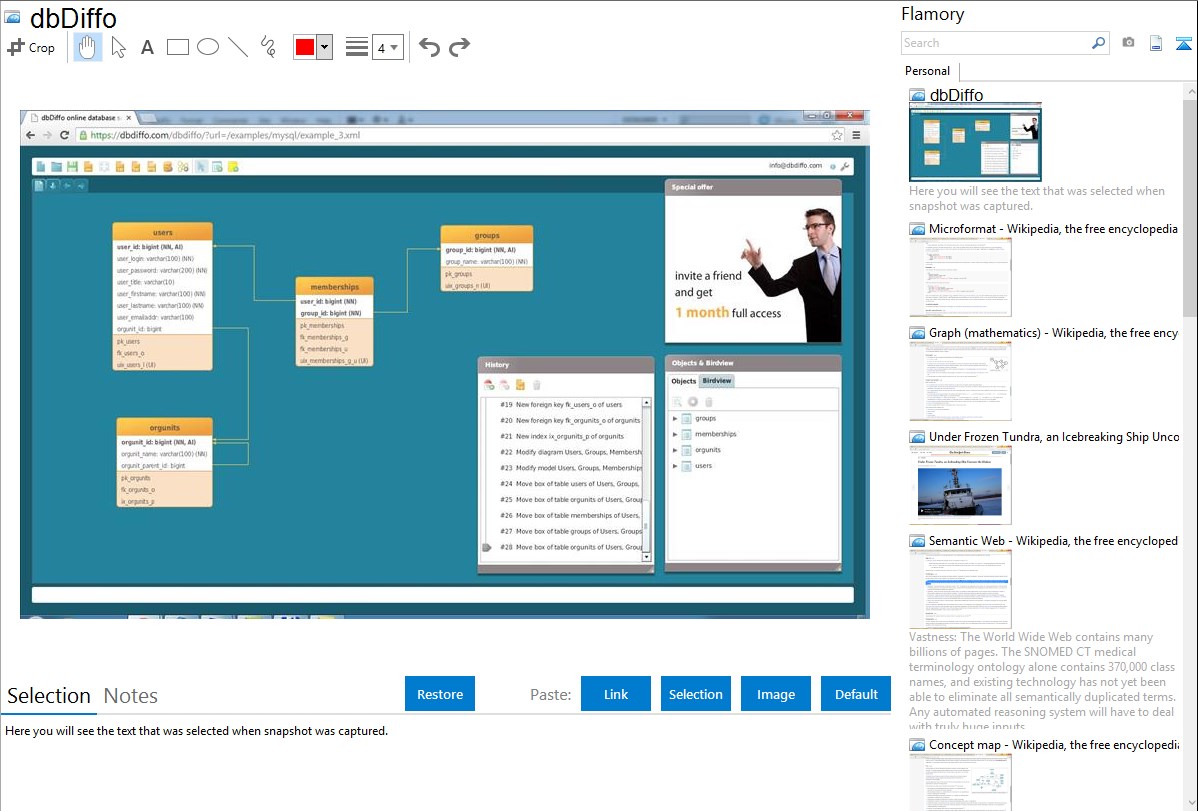Image resolution: width=1198 pixels, height=811 pixels.
Task: Click the groups table header in diagram
Action: [x=487, y=235]
